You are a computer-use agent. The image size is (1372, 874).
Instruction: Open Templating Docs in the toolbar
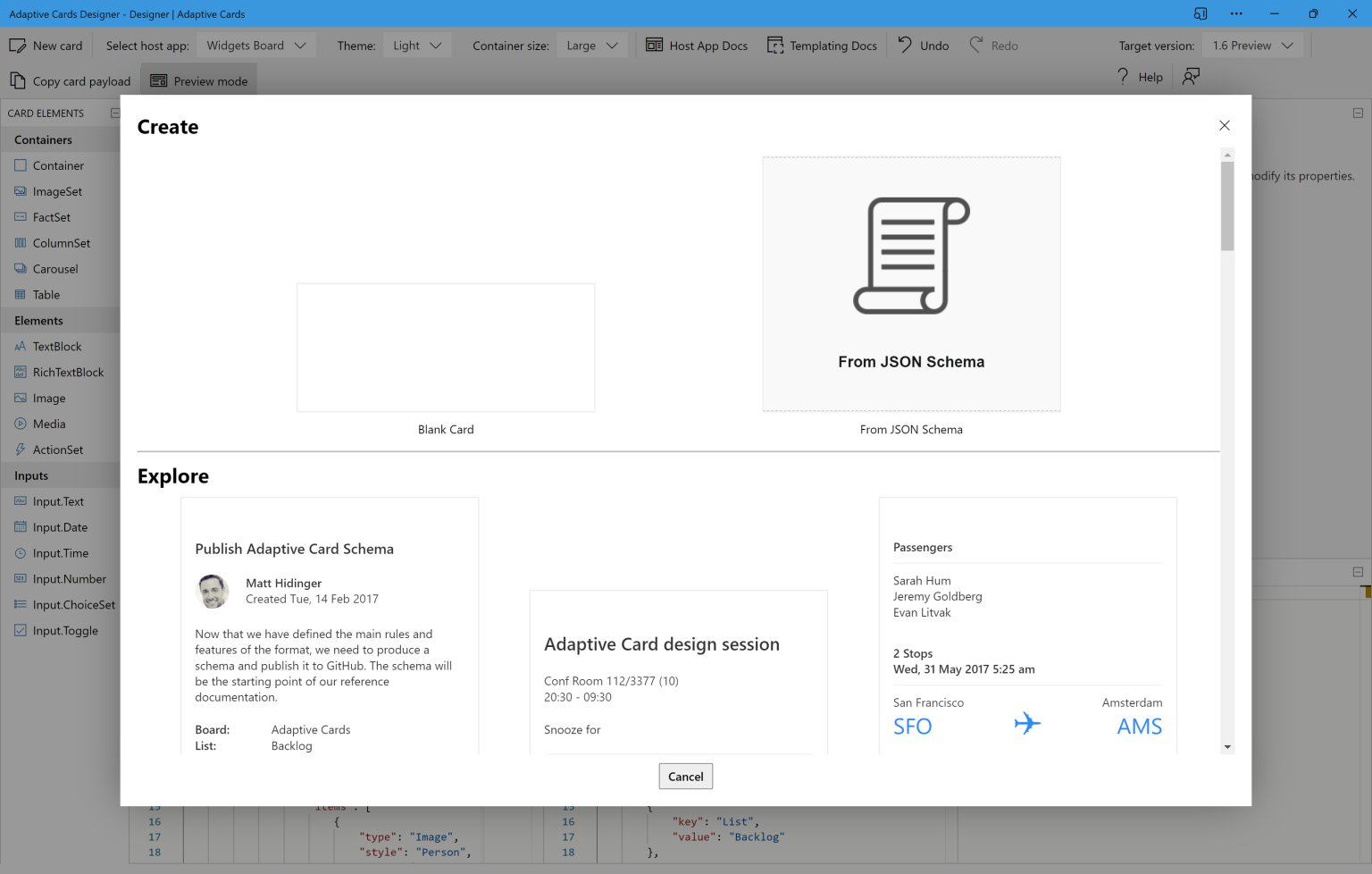821,45
